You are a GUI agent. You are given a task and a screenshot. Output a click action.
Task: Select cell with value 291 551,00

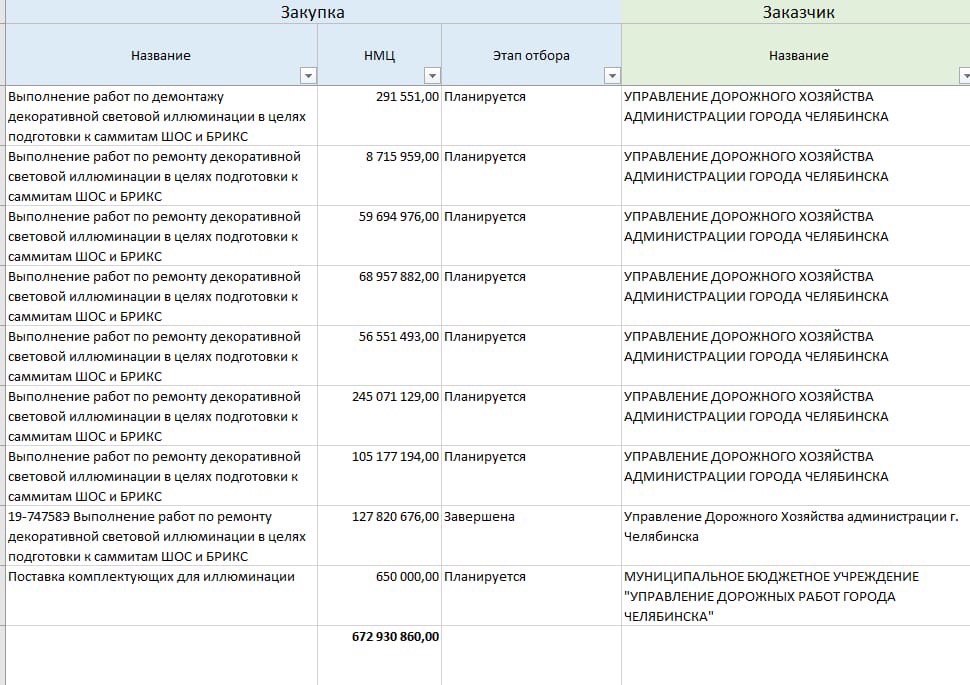pyautogui.click(x=379, y=116)
